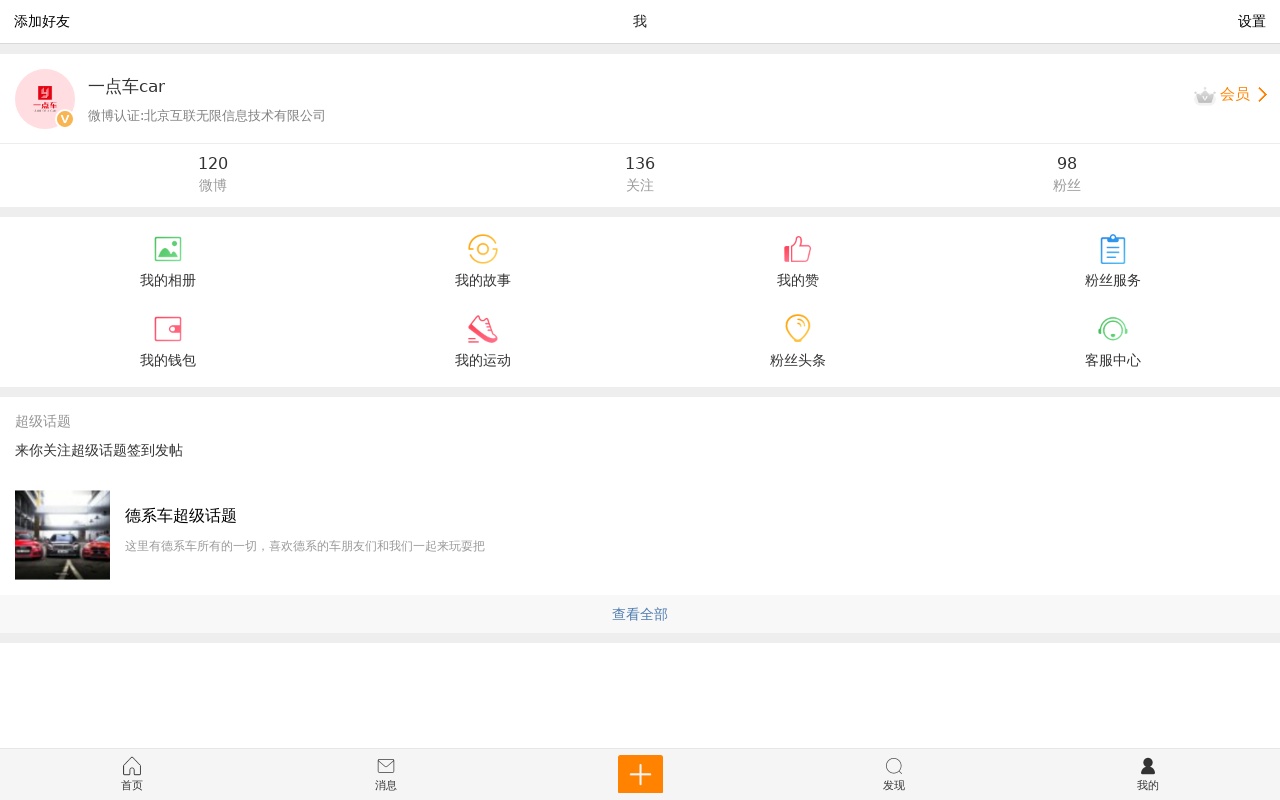The width and height of the screenshot is (1280, 800).
Task: Open the 136 关注 following count
Action: pos(640,174)
